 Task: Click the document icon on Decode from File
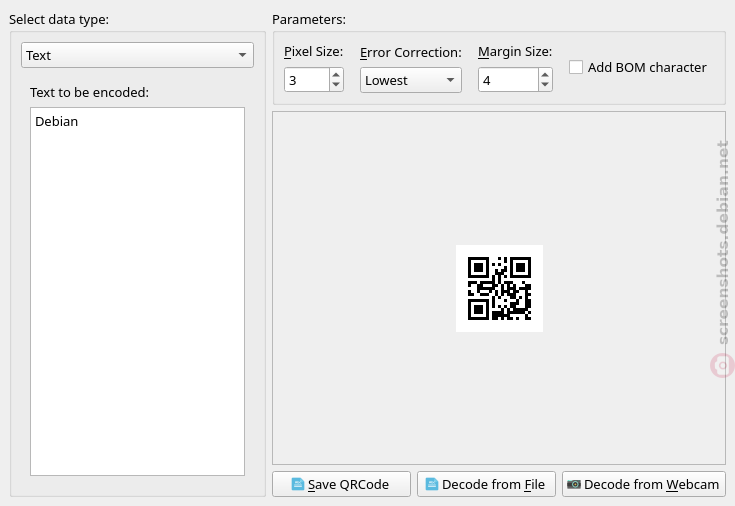tap(432, 484)
